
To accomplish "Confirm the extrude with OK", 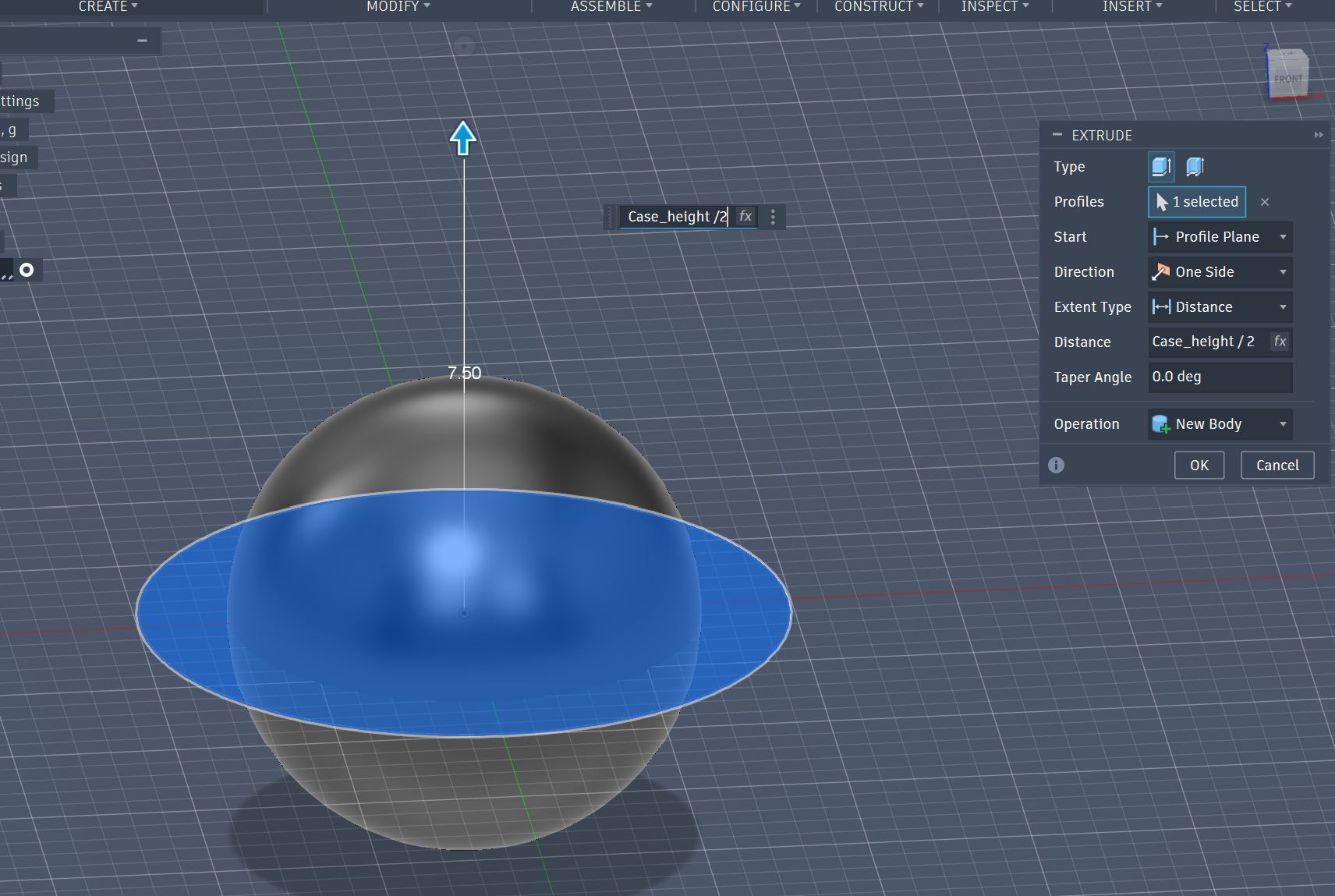I will pyautogui.click(x=1199, y=465).
